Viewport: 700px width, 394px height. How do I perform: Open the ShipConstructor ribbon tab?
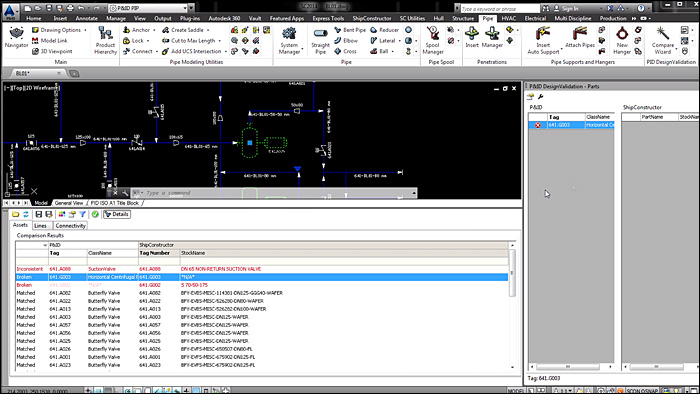pyautogui.click(x=371, y=18)
